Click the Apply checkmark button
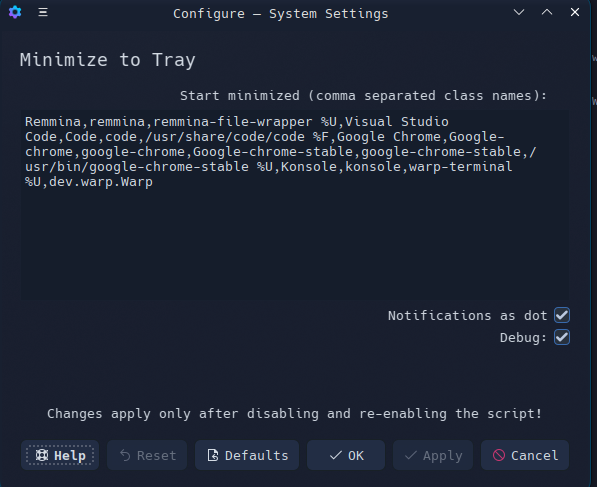Image resolution: width=597 pixels, height=487 pixels. click(433, 455)
